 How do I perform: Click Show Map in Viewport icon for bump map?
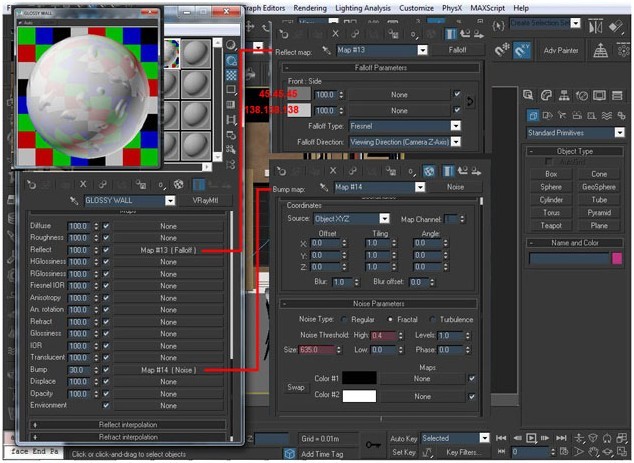click(x=429, y=171)
